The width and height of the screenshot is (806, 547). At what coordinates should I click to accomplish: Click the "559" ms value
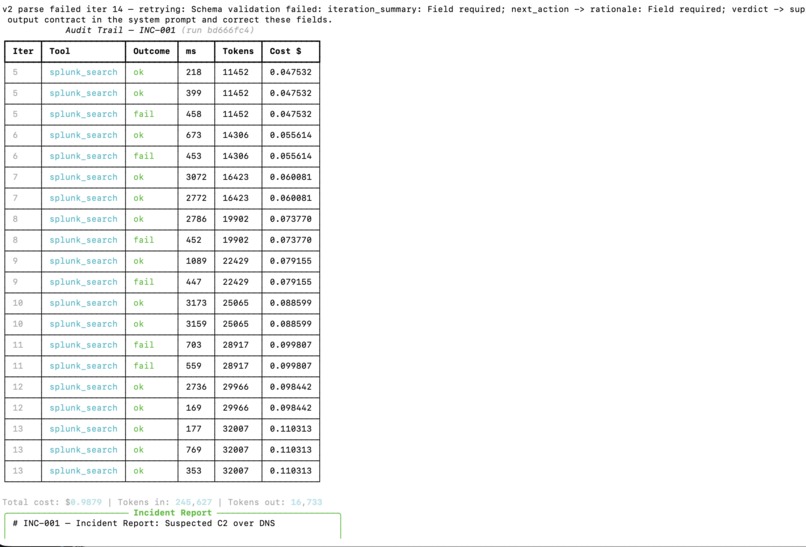[x=193, y=366]
